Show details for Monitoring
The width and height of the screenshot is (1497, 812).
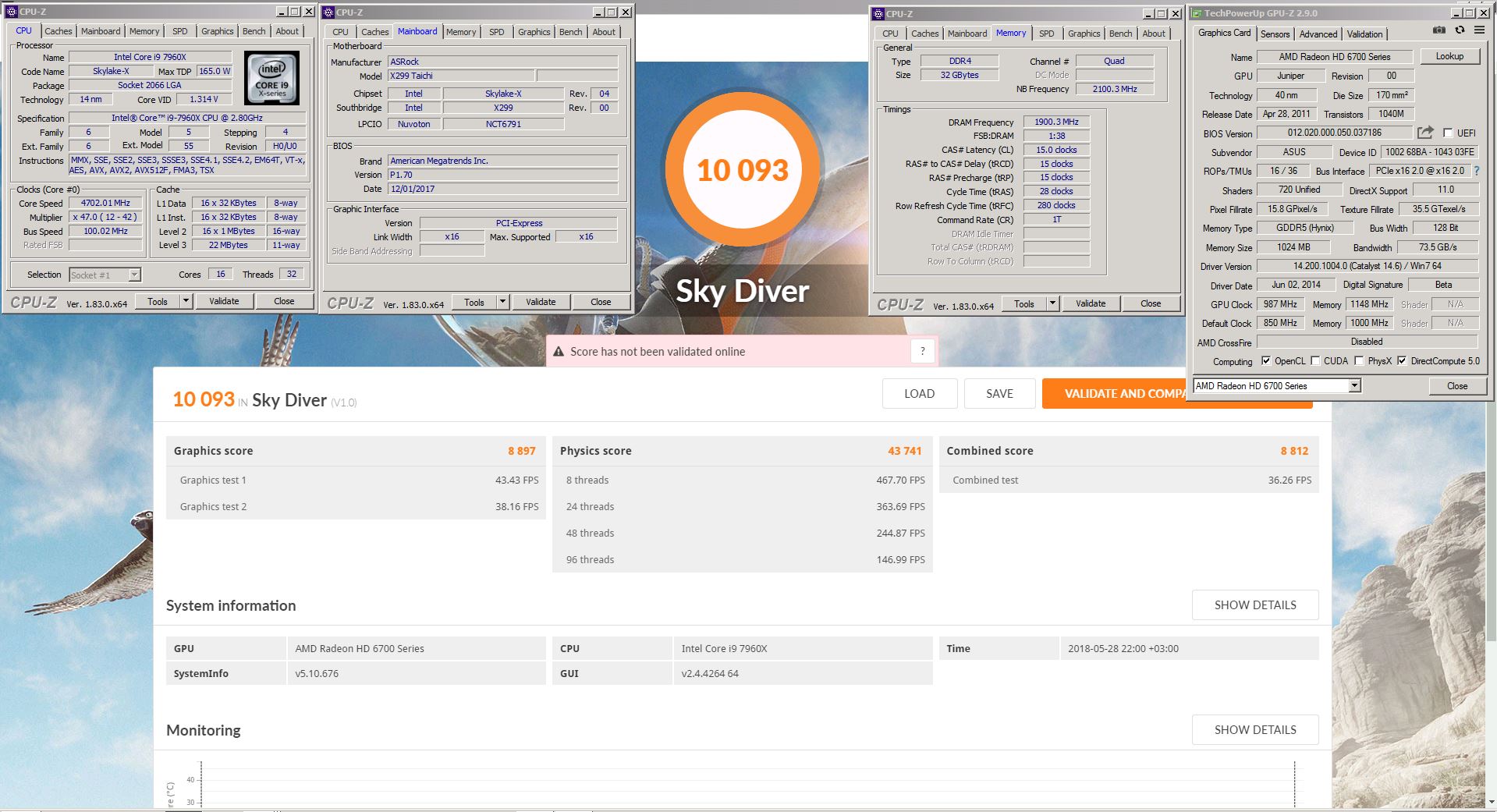tap(1254, 730)
